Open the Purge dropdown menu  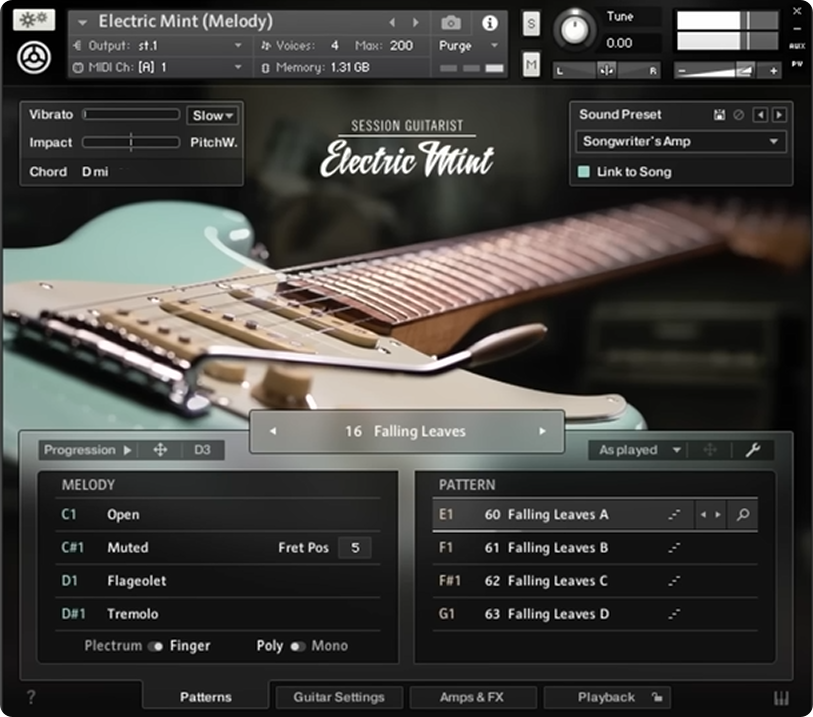(469, 46)
